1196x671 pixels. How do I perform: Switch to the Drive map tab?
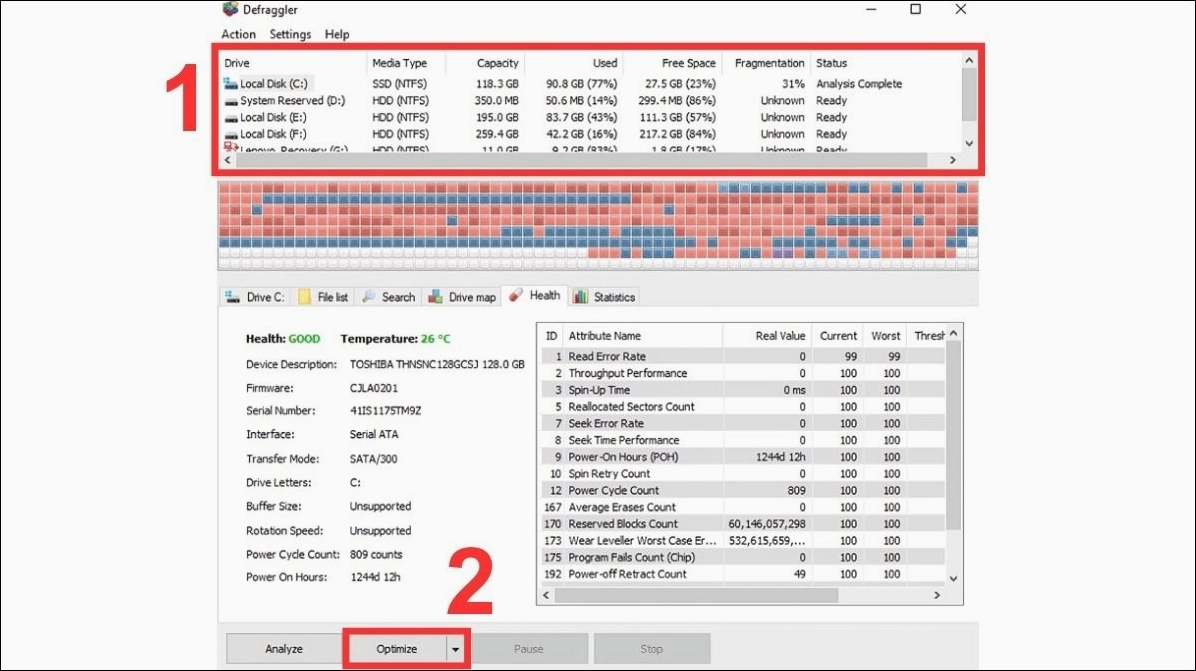coord(462,297)
